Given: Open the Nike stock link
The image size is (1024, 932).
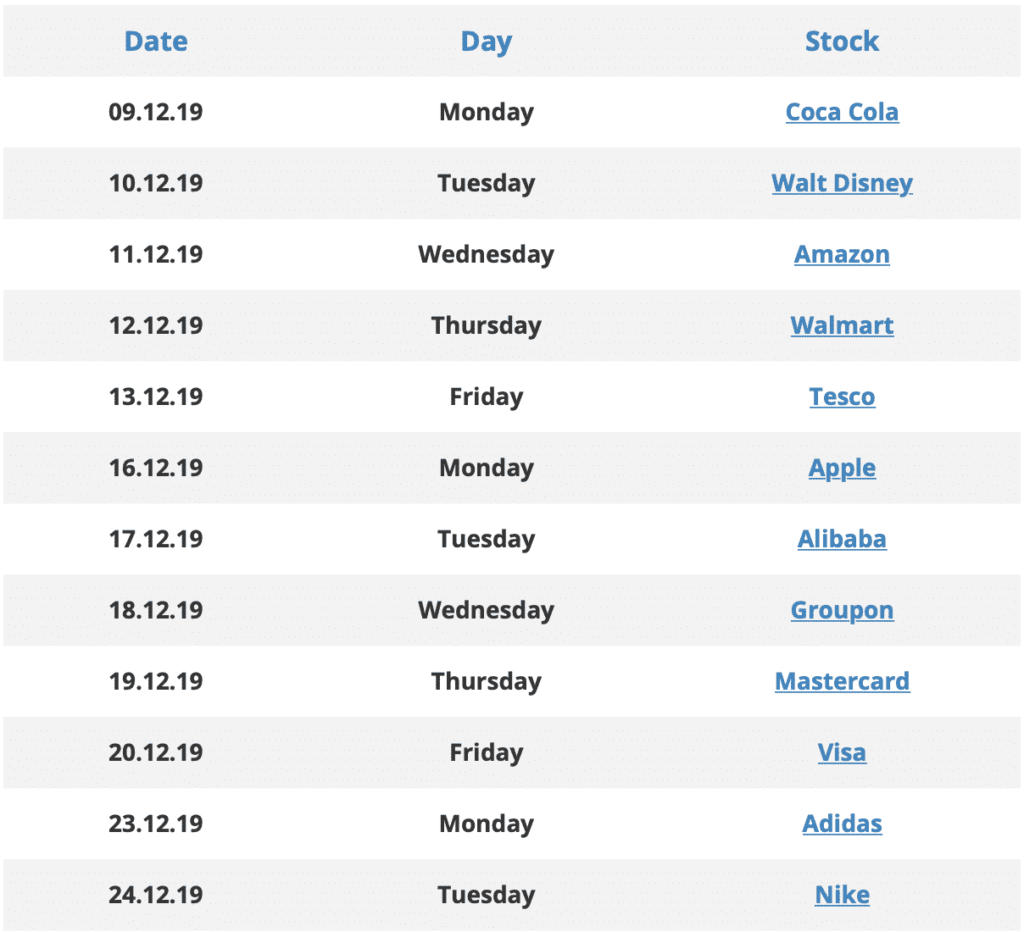Looking at the screenshot, I should (x=842, y=895).
